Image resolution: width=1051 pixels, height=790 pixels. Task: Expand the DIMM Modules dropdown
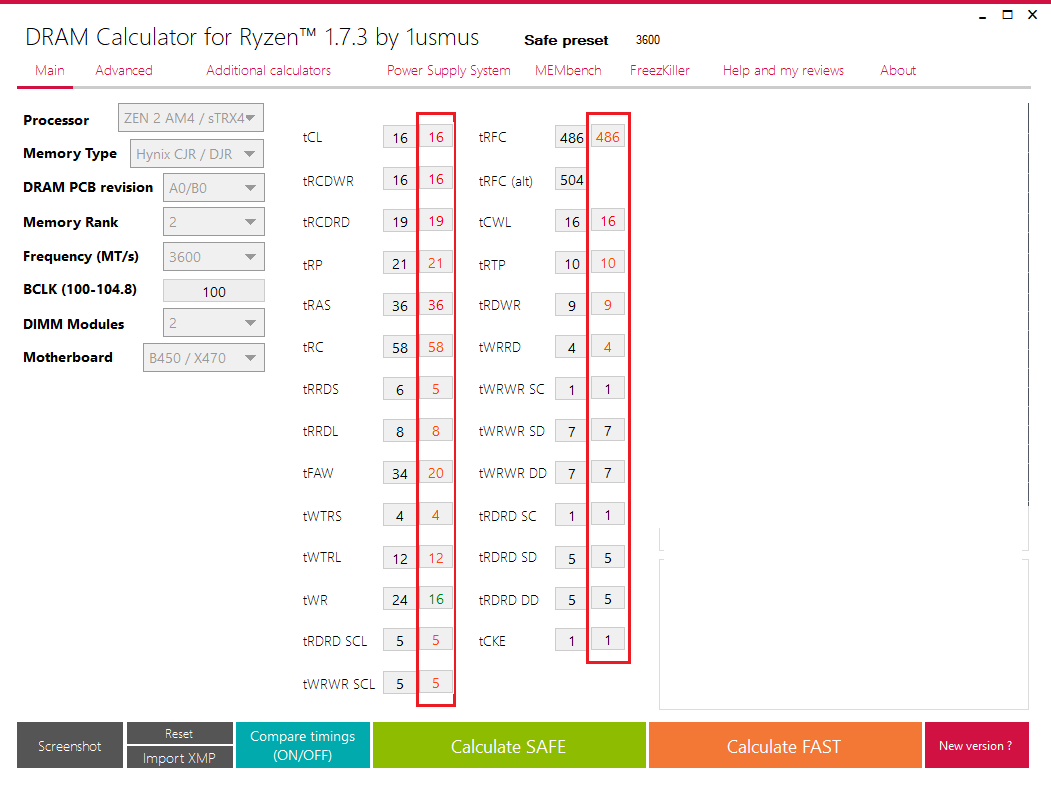(214, 323)
